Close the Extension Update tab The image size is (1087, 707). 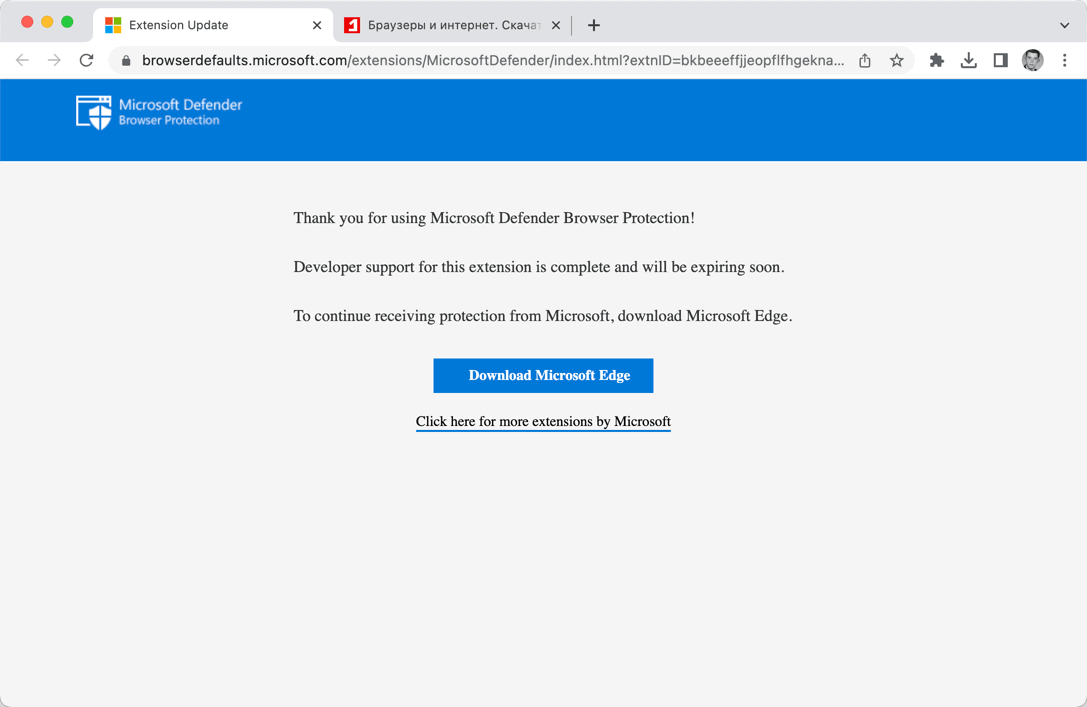click(317, 25)
